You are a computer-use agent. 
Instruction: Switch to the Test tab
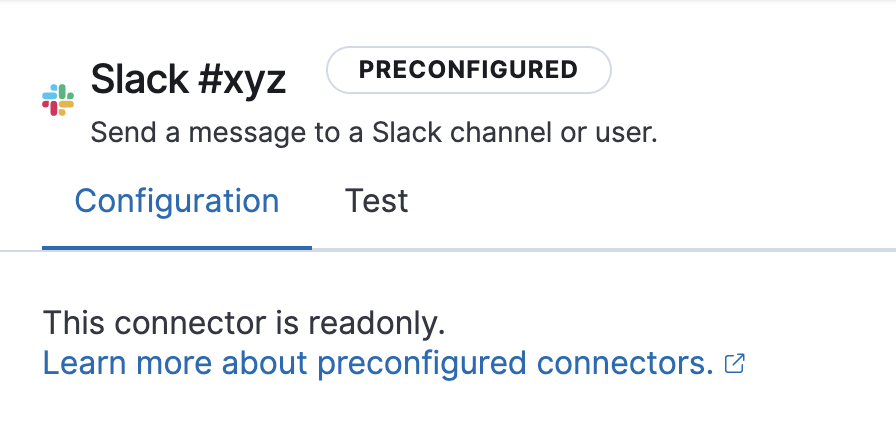click(x=376, y=201)
